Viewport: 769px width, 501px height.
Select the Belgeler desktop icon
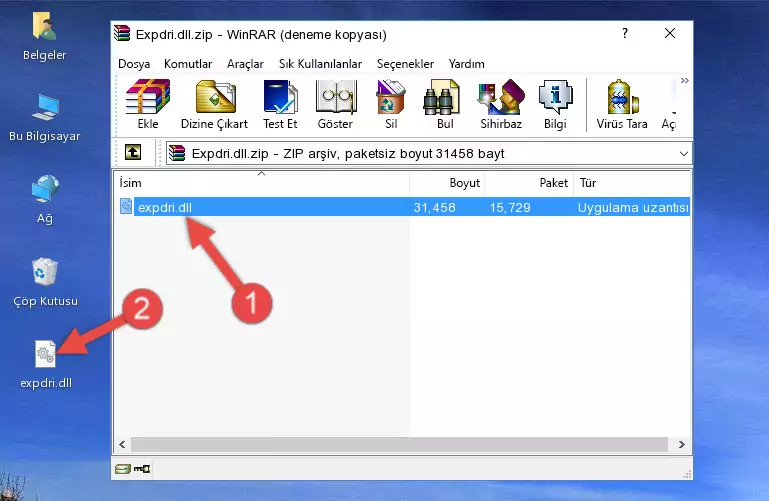click(x=45, y=37)
